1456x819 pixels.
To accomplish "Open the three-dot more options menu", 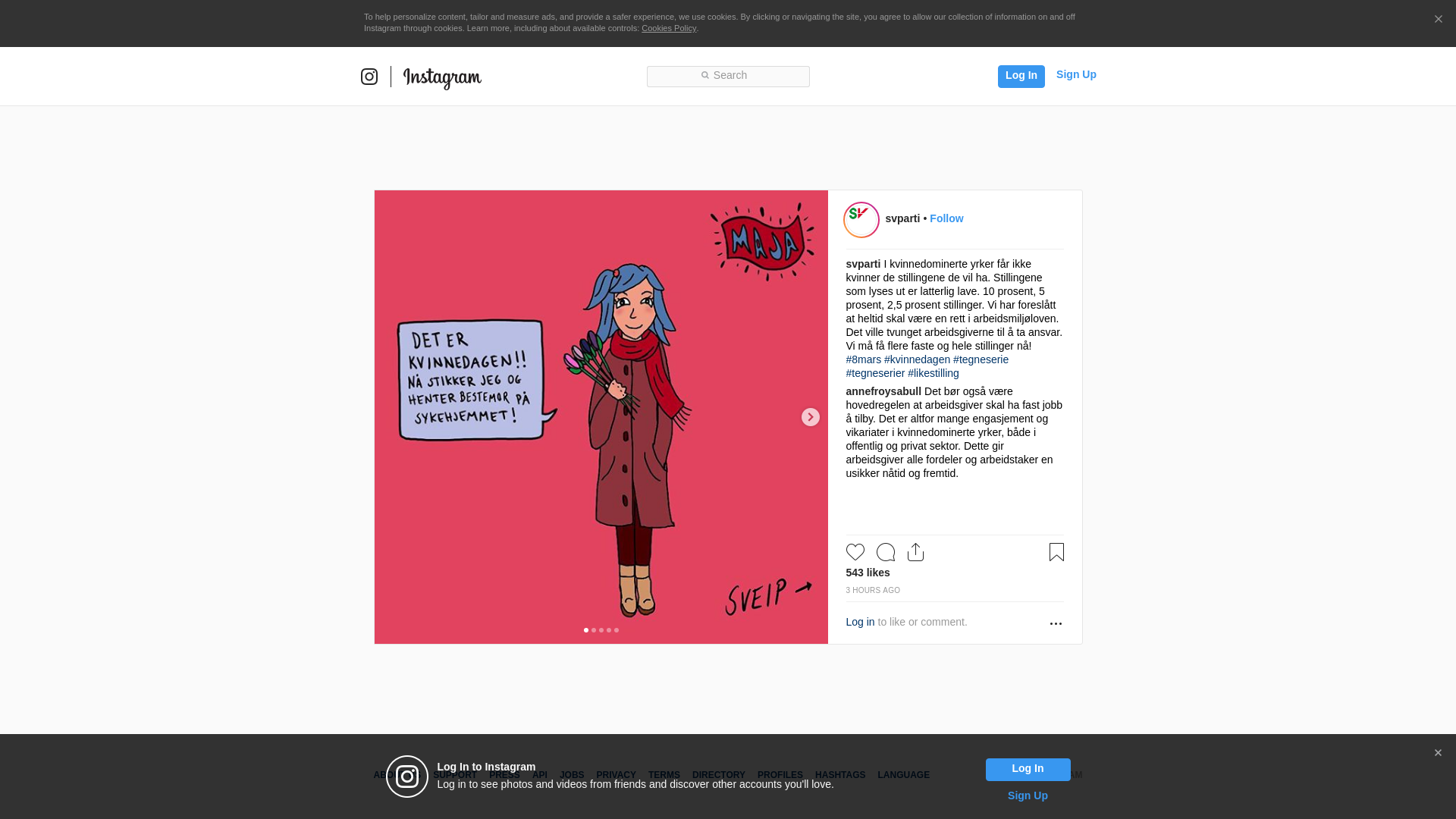I will (x=1056, y=623).
